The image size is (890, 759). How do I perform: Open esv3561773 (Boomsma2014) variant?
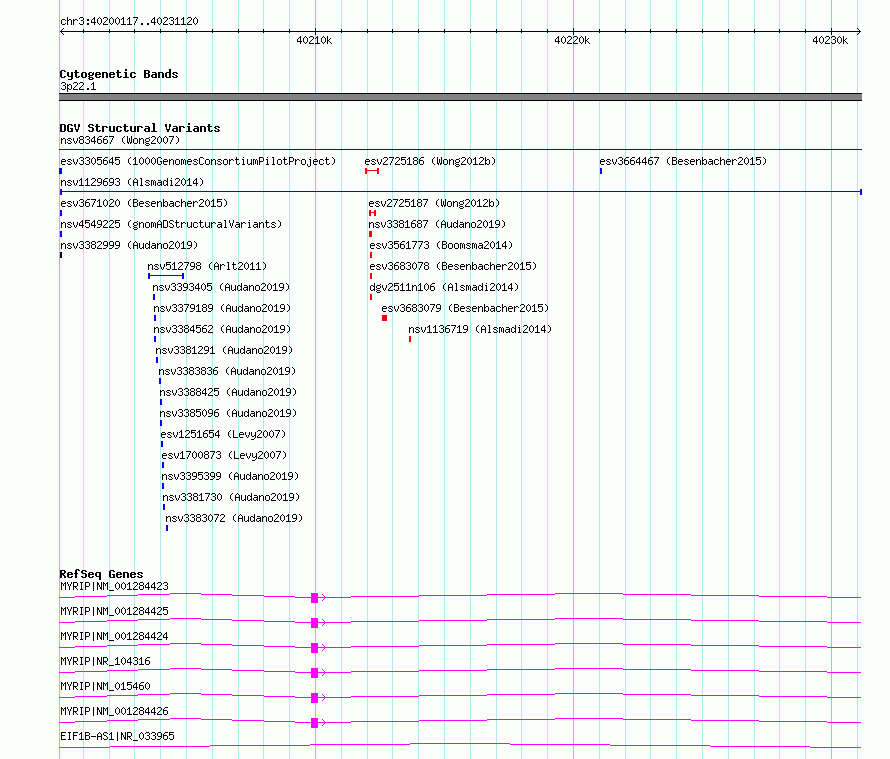(441, 245)
